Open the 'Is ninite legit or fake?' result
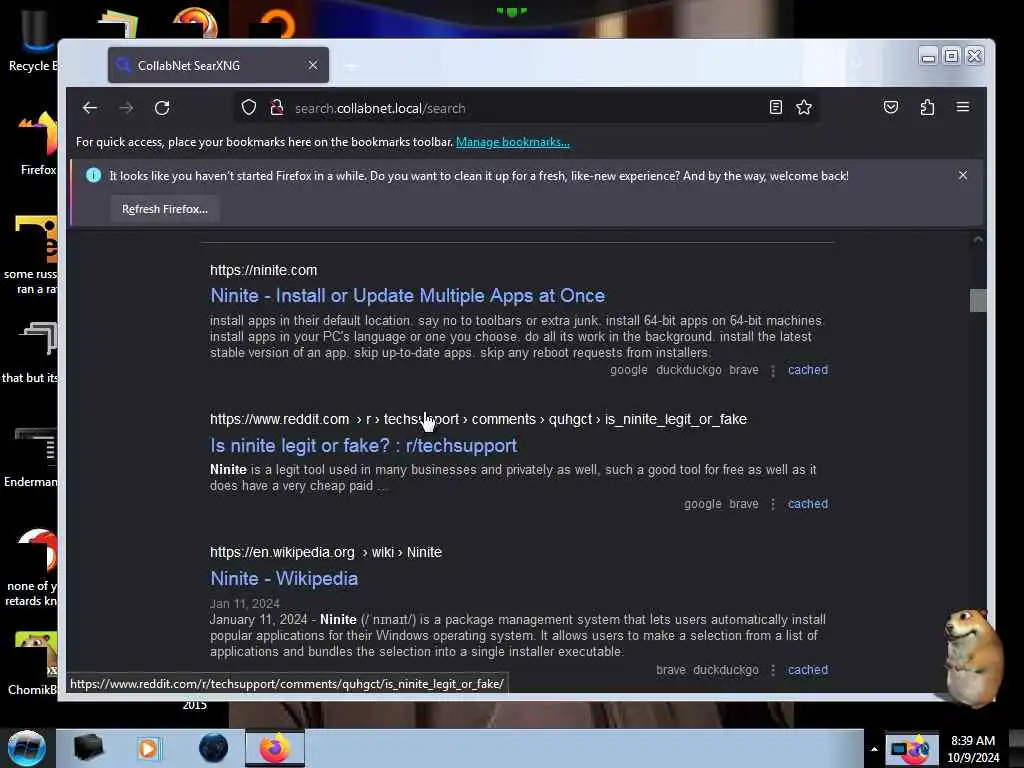Image resolution: width=1024 pixels, height=768 pixels. (363, 445)
